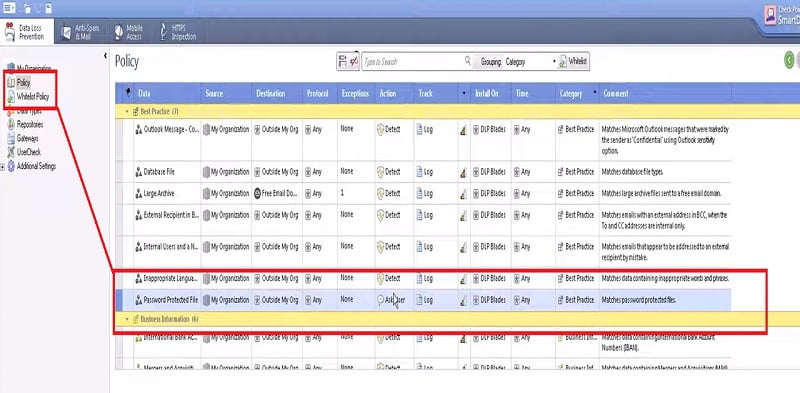Select the Gateways sidebar icon
The image size is (800, 393).
click(x=11, y=138)
